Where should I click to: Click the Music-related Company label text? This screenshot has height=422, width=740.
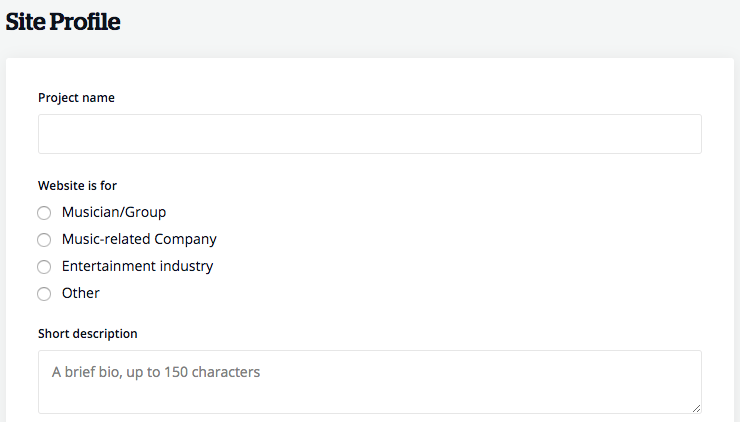tap(139, 239)
